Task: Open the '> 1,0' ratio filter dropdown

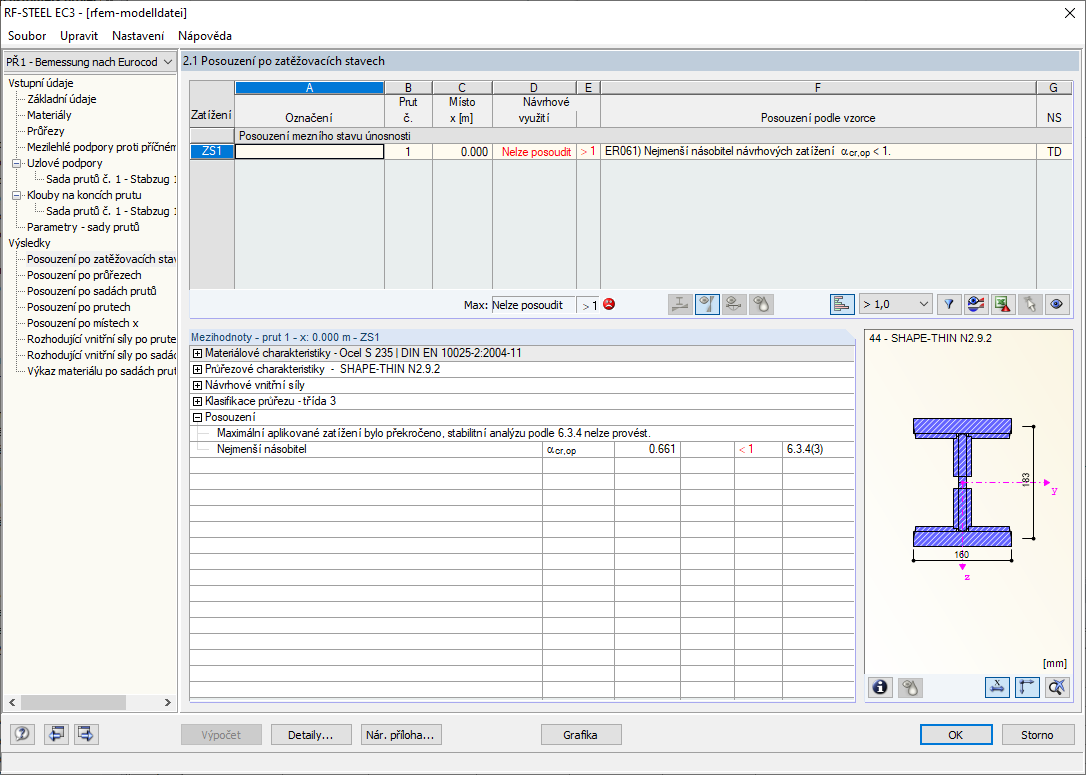Action: (x=895, y=305)
